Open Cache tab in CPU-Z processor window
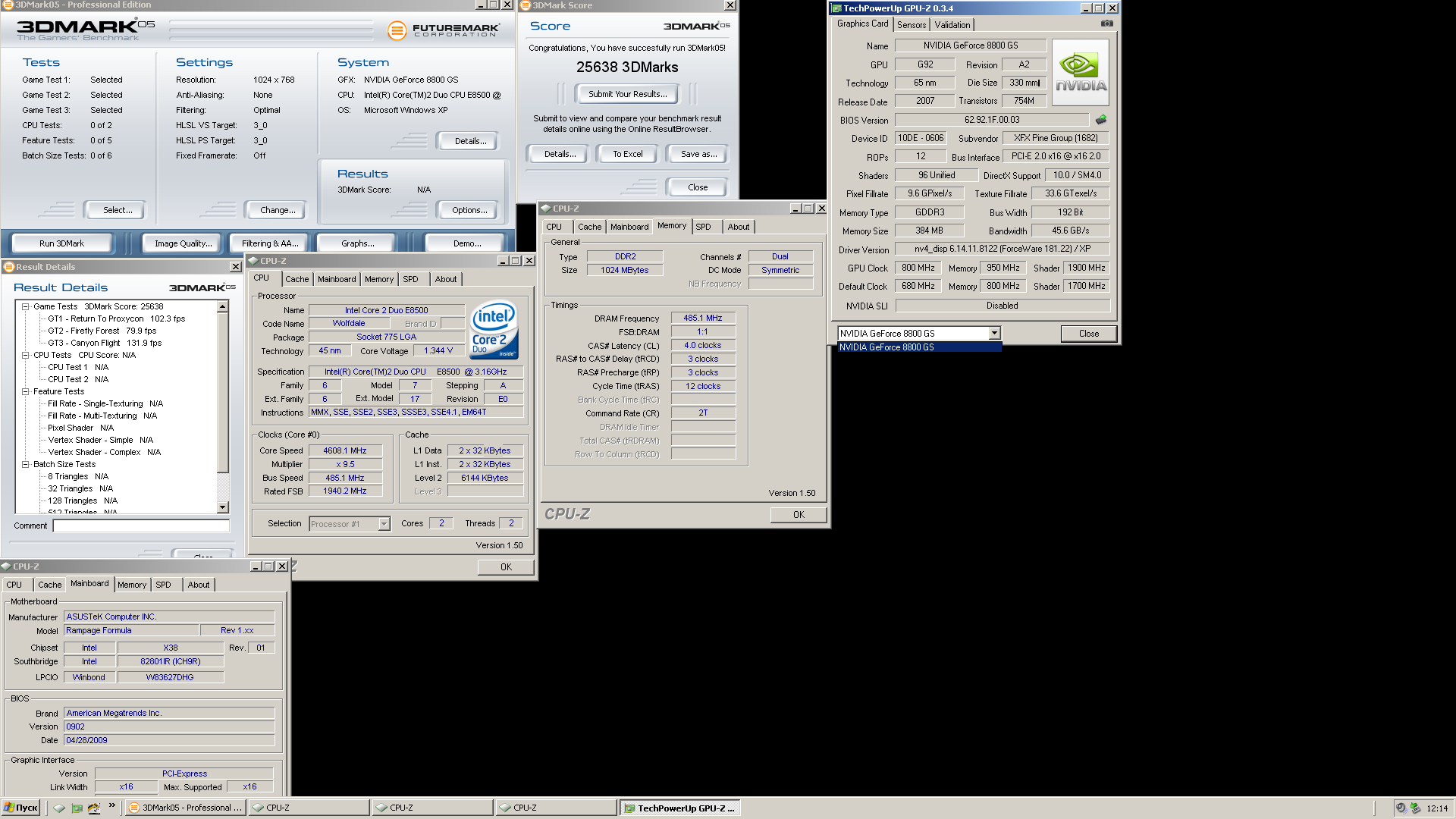This screenshot has width=1456, height=819. pyautogui.click(x=297, y=279)
